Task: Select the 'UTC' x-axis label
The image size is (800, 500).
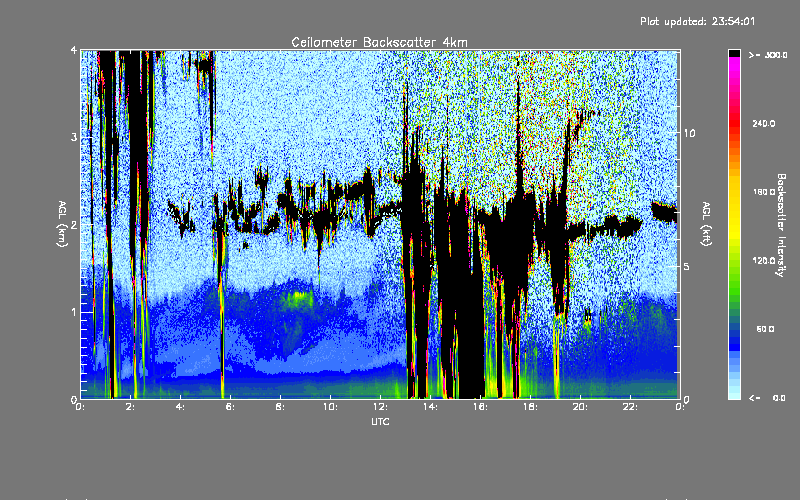Action: 380,421
